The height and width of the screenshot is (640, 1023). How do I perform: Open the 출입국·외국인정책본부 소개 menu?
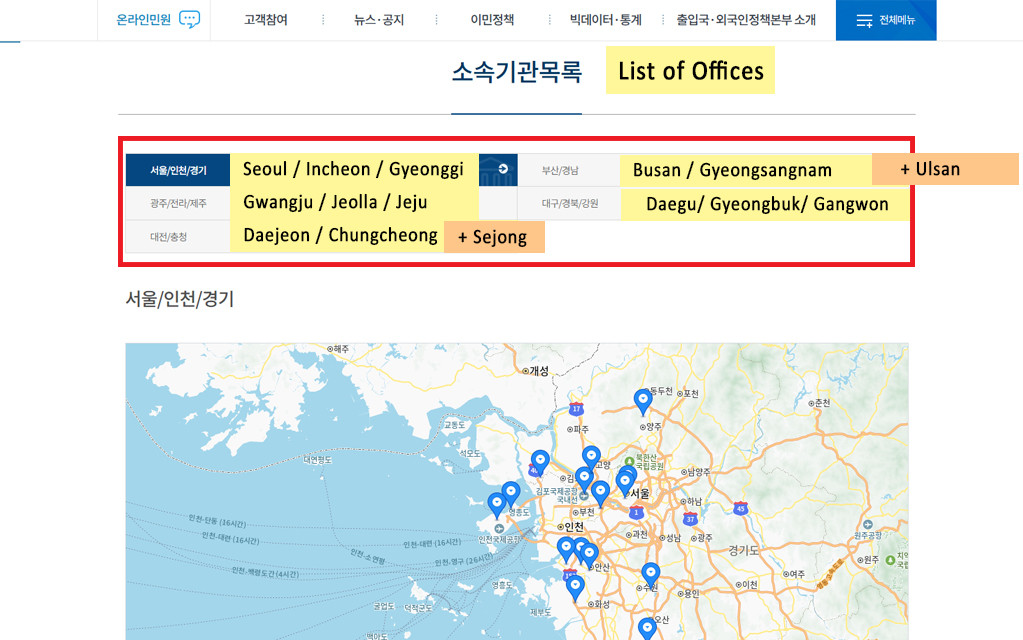tap(745, 20)
